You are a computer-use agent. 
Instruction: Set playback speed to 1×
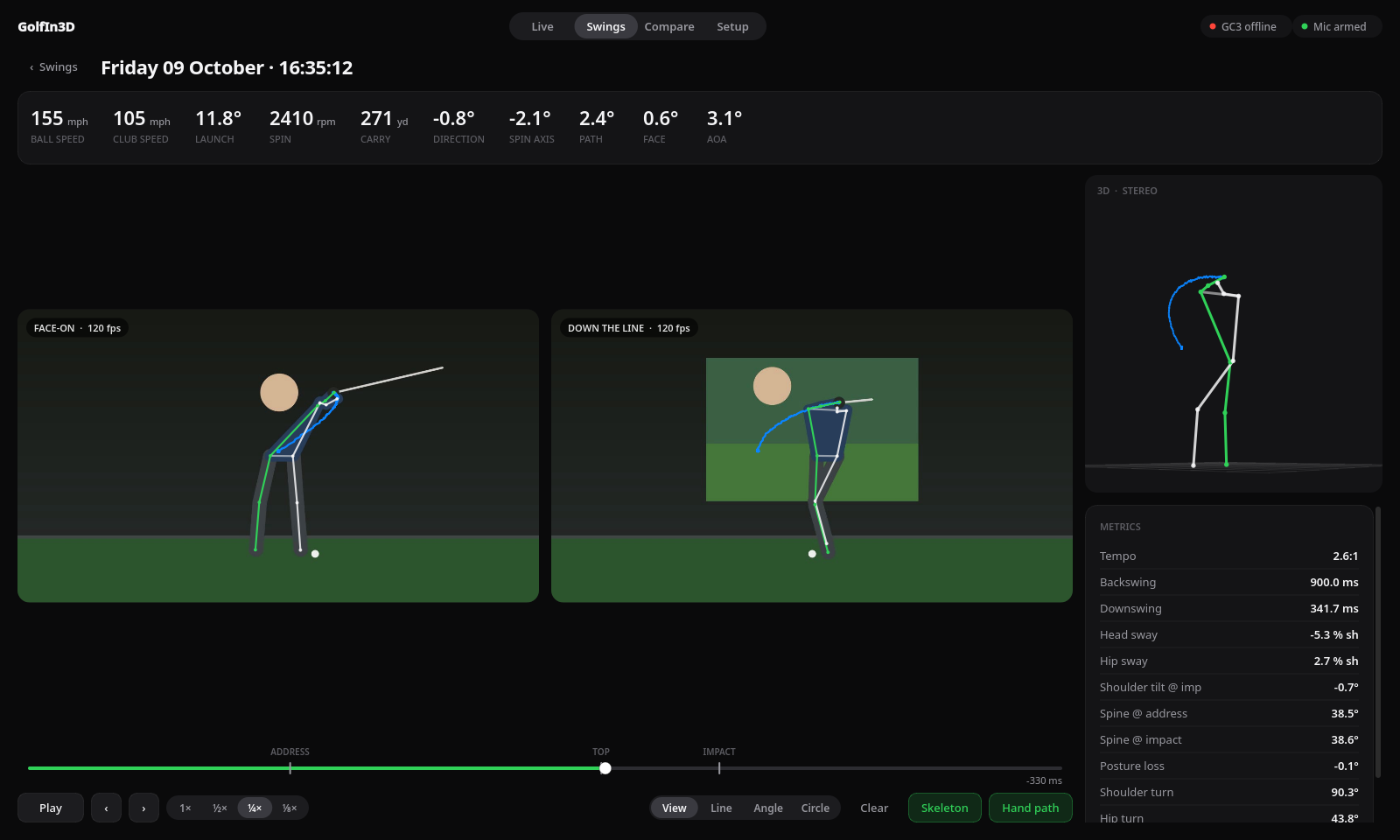pos(185,808)
